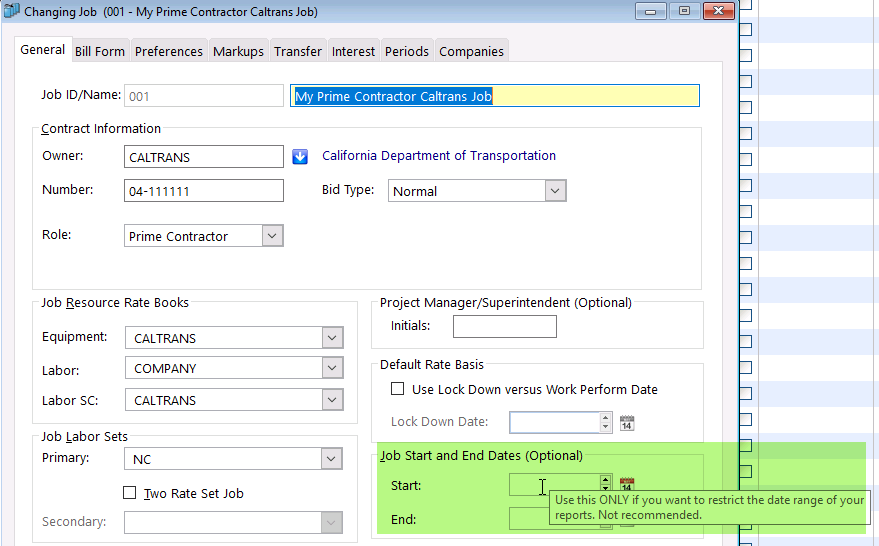Switch to the Bill Form tab
This screenshot has height=546, width=879.
pos(100,52)
